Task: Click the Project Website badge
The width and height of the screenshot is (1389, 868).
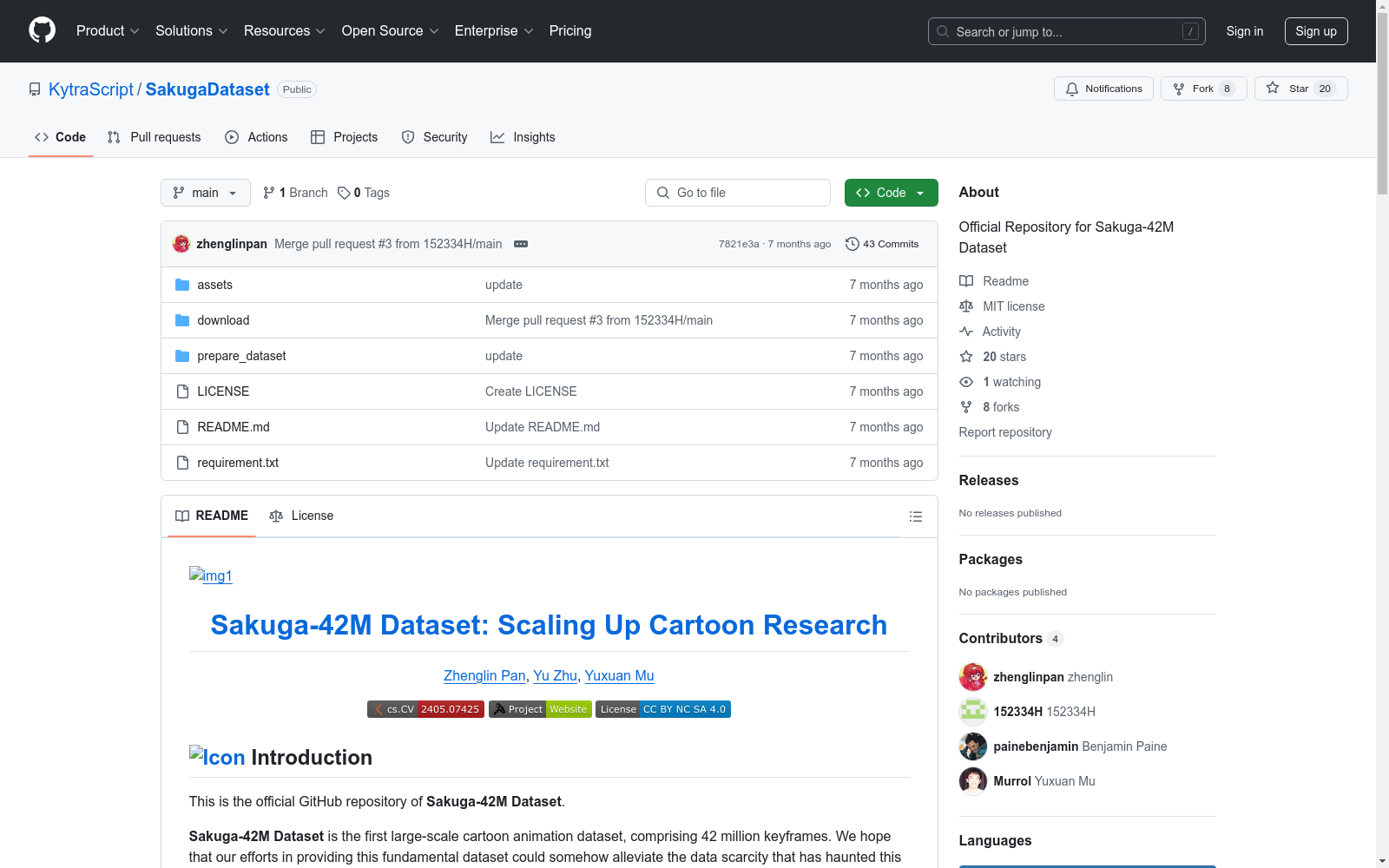Action: 540,709
